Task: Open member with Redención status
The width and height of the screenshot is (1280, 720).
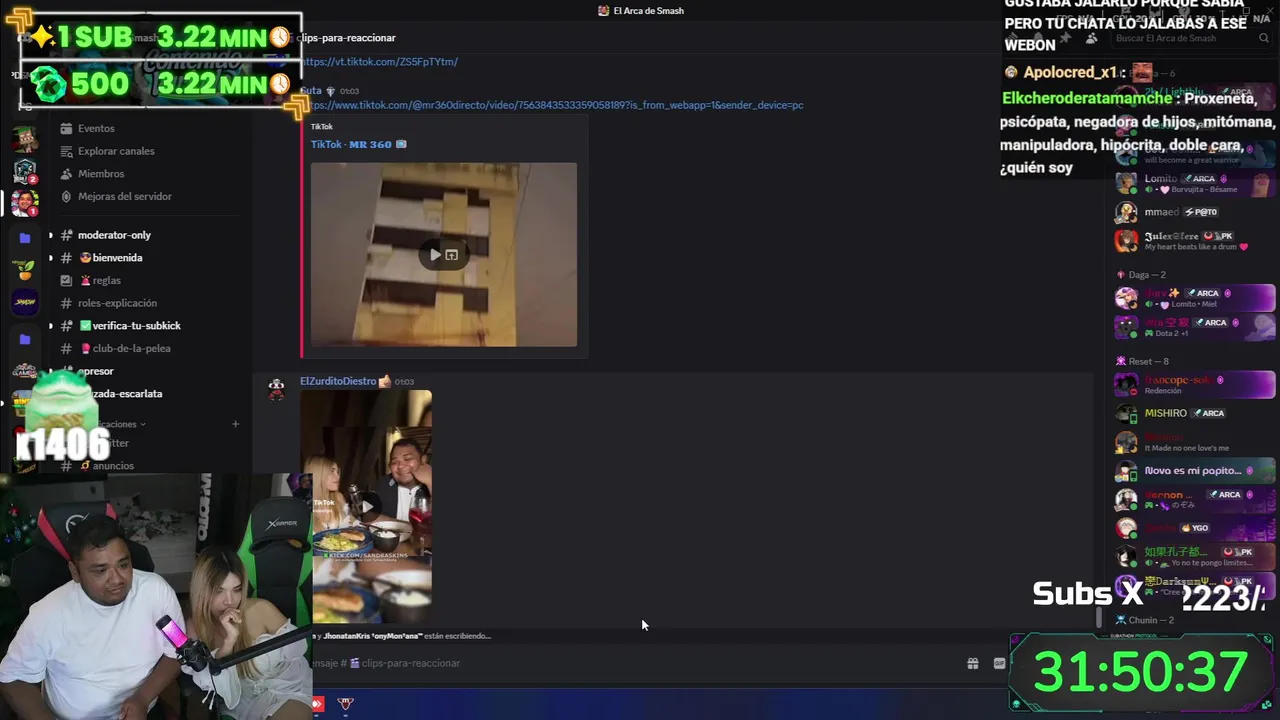Action: (x=1195, y=385)
